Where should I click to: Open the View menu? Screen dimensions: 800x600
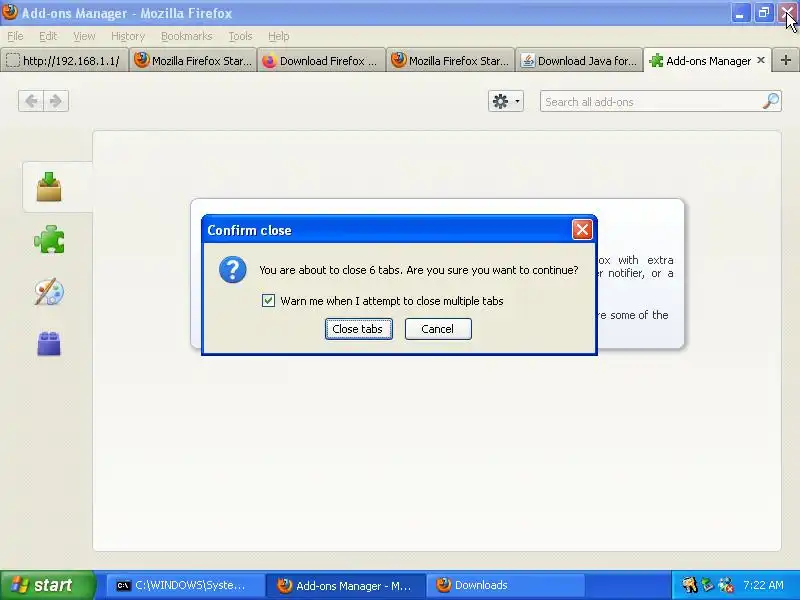(84, 36)
